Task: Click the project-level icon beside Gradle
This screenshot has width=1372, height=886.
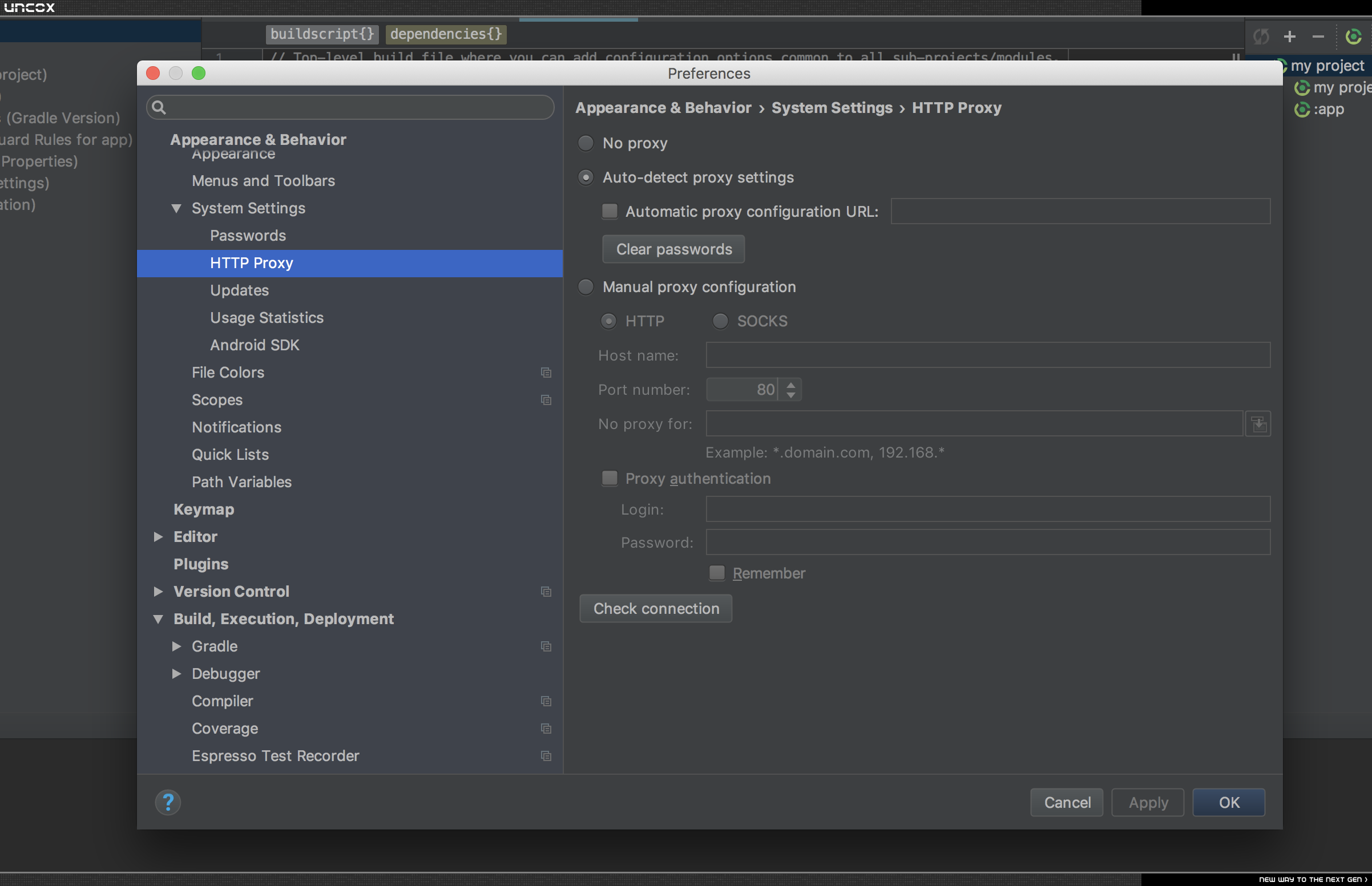Action: [x=546, y=646]
